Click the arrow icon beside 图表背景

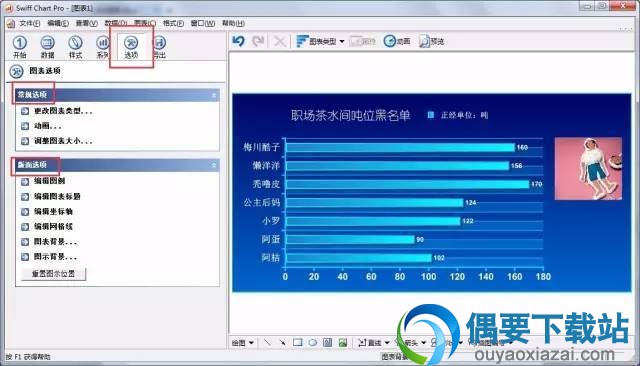[25, 242]
